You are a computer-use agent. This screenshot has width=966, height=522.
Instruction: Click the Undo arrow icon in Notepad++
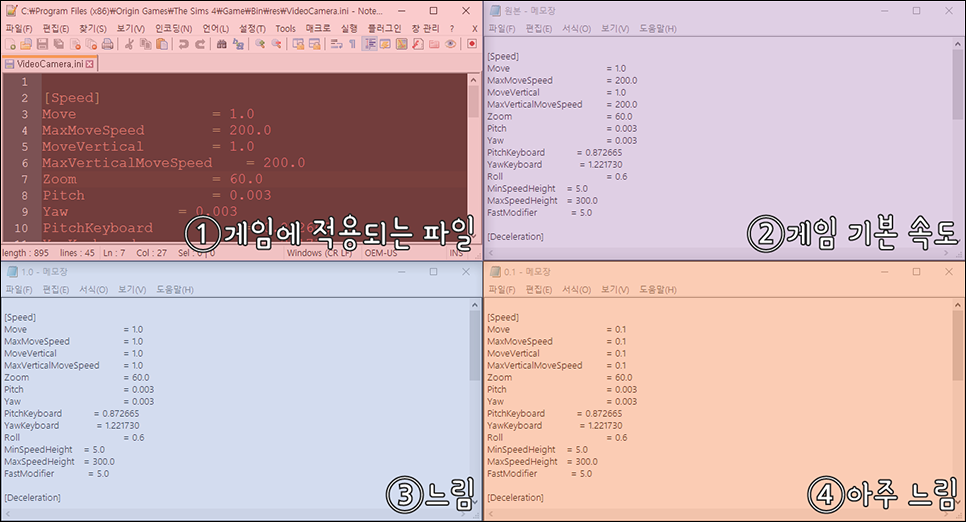coord(184,45)
